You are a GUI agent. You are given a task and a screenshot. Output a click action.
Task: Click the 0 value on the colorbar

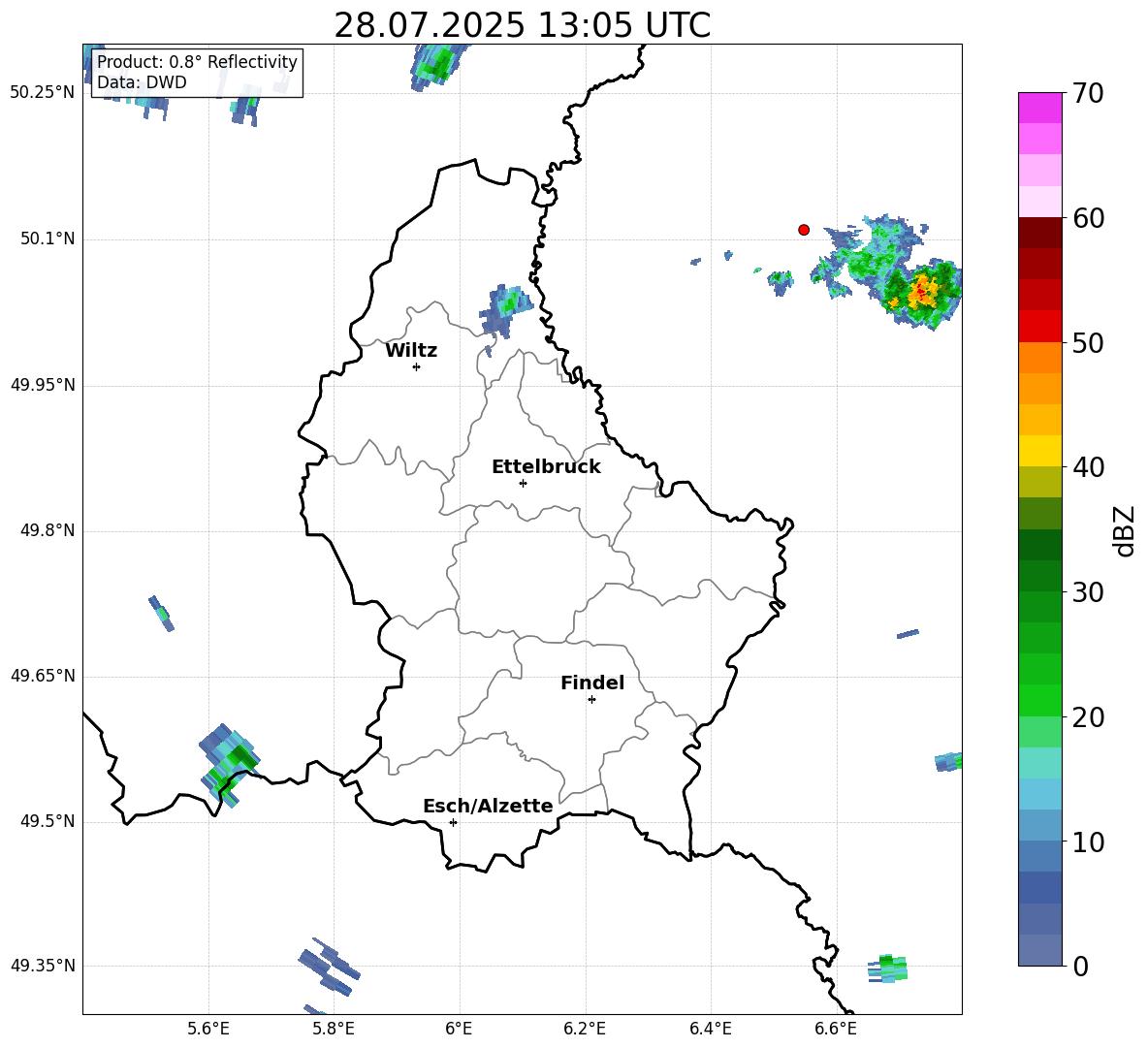[x=1080, y=966]
